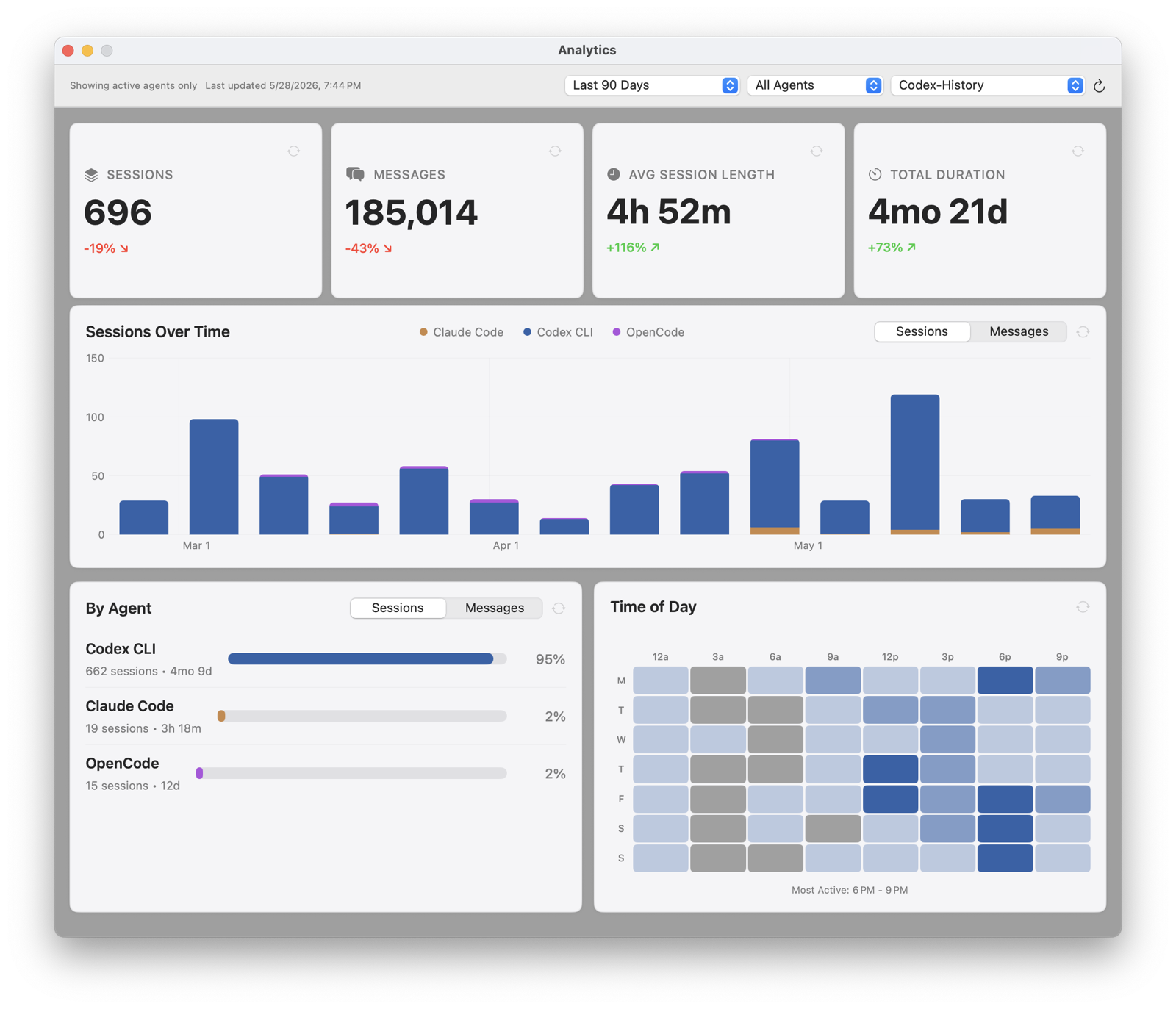Click '15 sessions • 12d' text

pos(133,786)
